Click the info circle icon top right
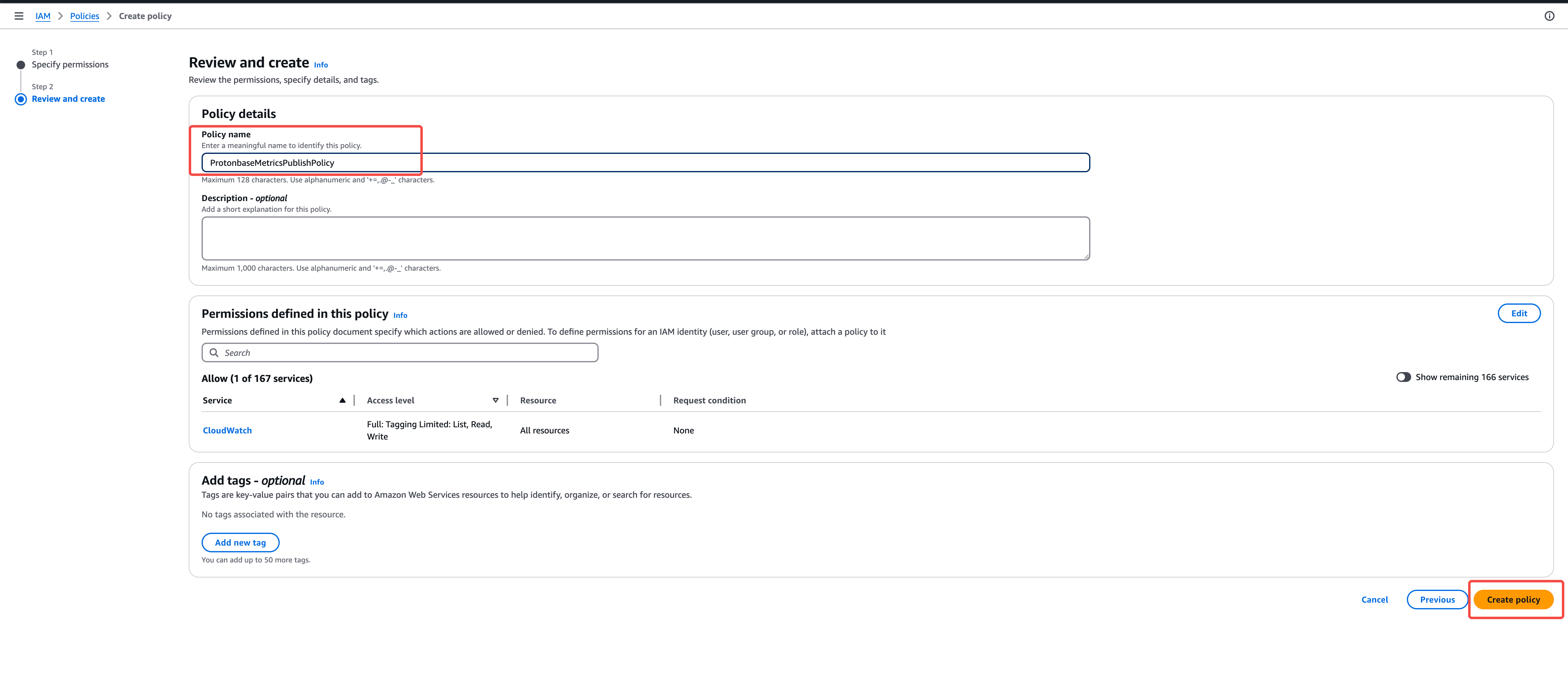 point(1549,17)
